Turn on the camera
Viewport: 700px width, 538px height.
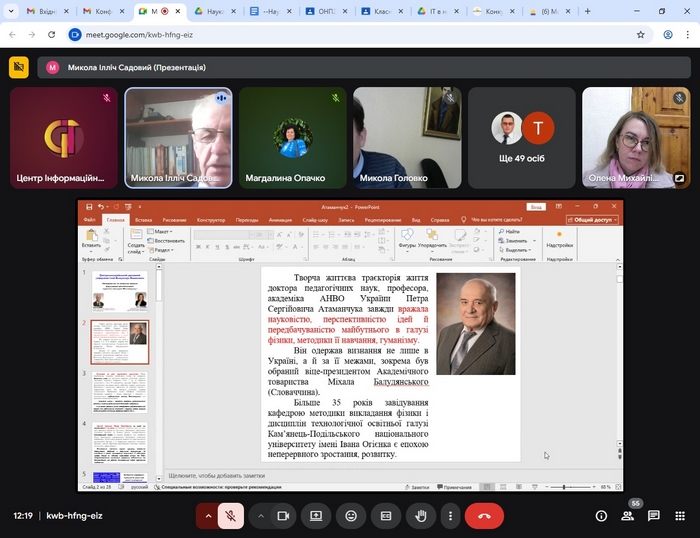click(283, 516)
